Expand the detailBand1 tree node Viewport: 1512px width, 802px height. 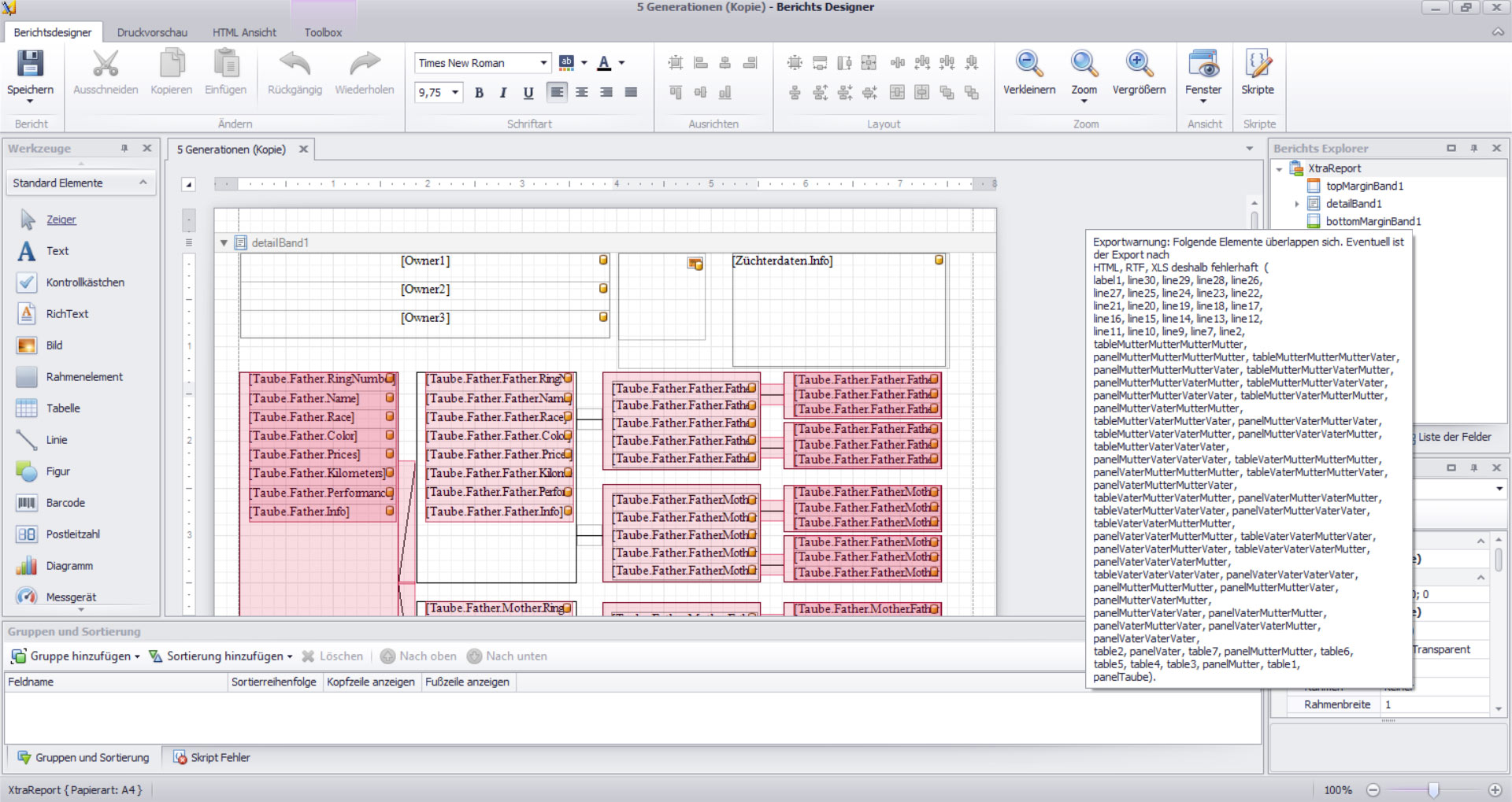pyautogui.click(x=1297, y=204)
